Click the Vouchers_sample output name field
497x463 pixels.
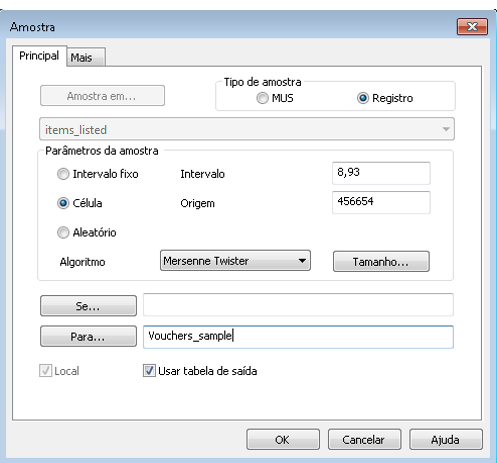298,337
